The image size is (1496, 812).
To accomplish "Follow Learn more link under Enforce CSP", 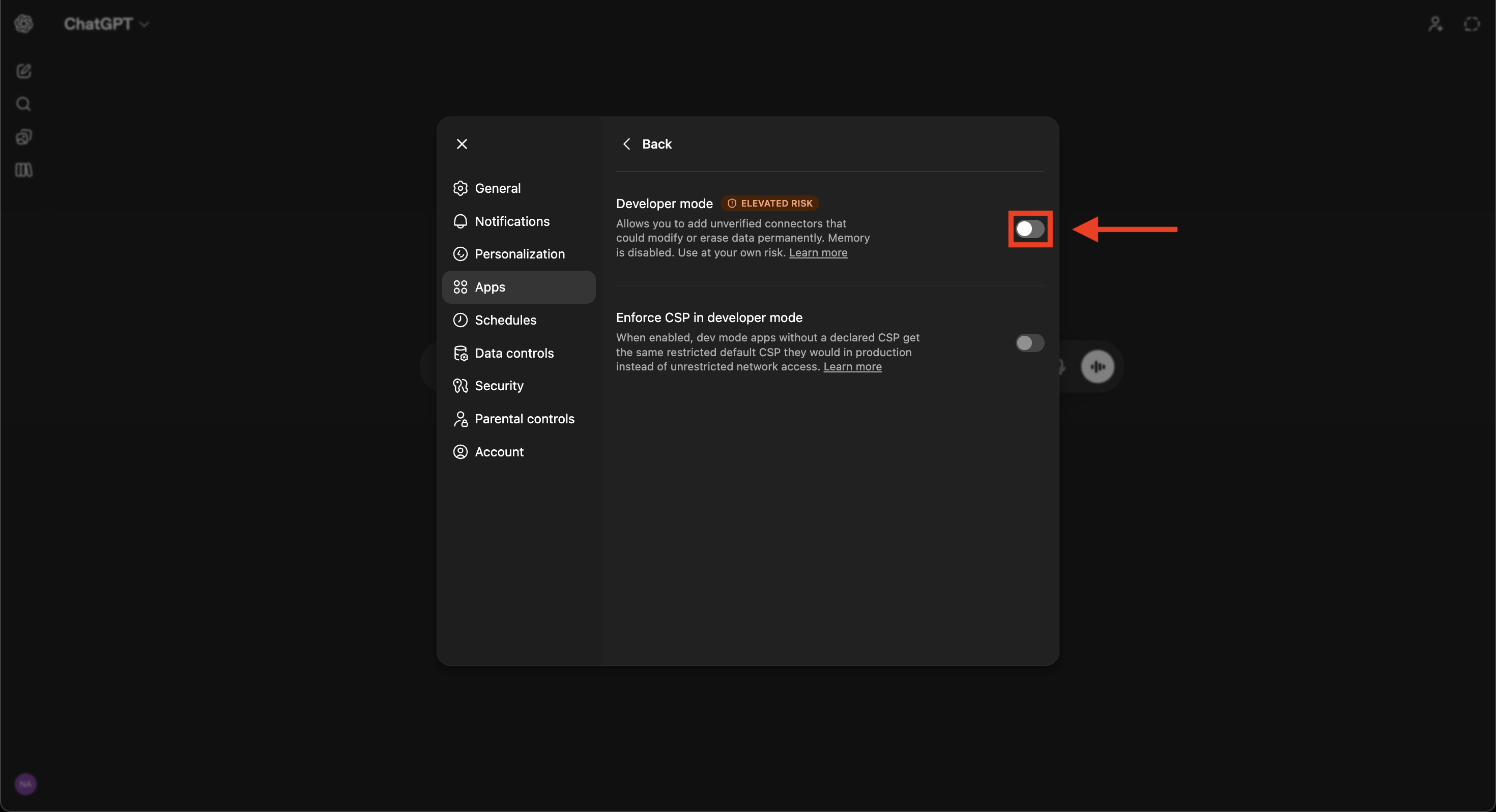I will pos(852,366).
